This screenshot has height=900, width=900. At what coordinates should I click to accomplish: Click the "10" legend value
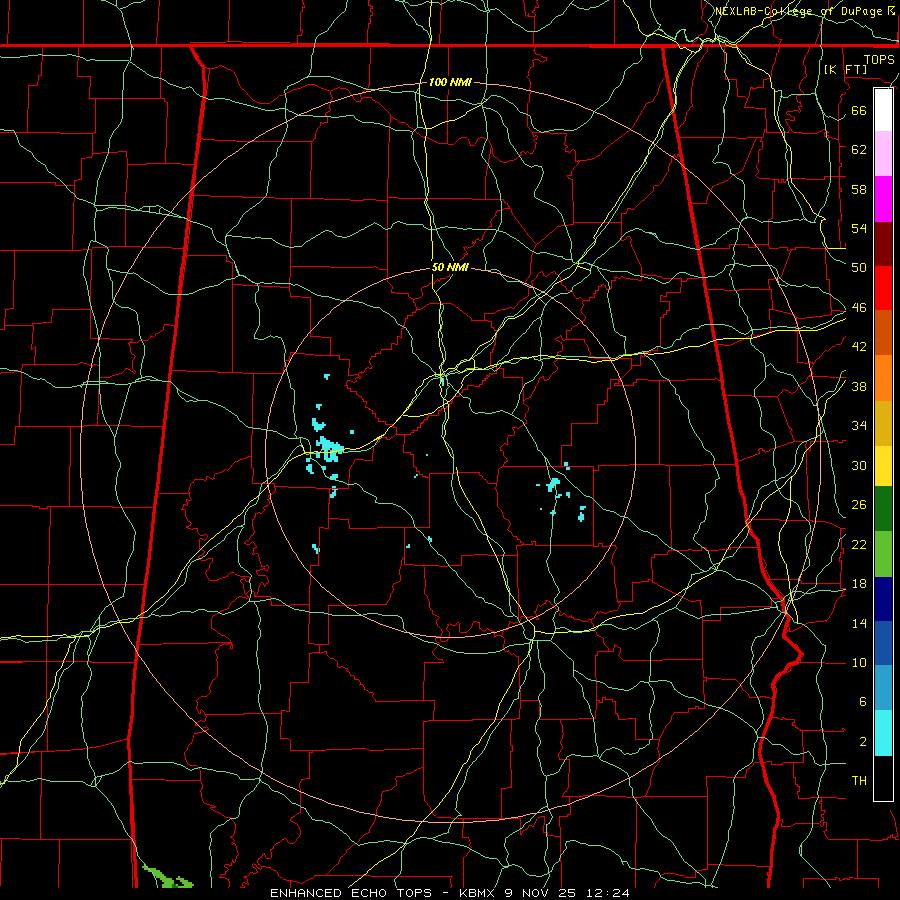click(859, 663)
